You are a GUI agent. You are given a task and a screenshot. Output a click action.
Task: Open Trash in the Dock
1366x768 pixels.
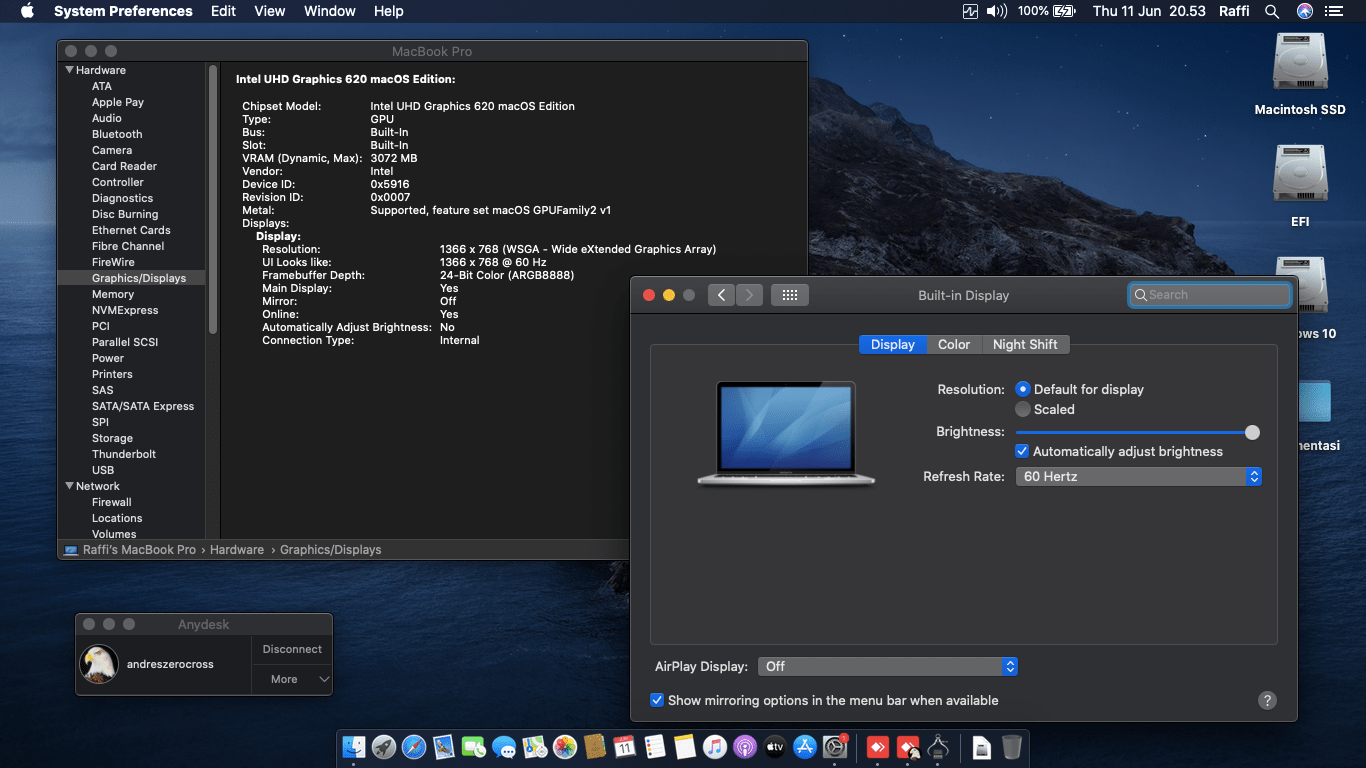coord(1012,746)
